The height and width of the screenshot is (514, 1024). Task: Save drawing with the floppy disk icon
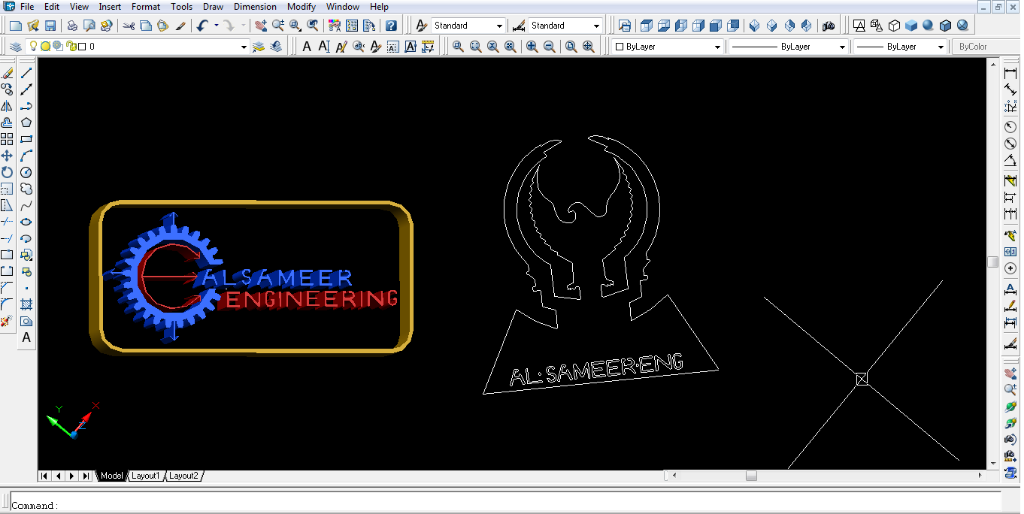coord(50,25)
